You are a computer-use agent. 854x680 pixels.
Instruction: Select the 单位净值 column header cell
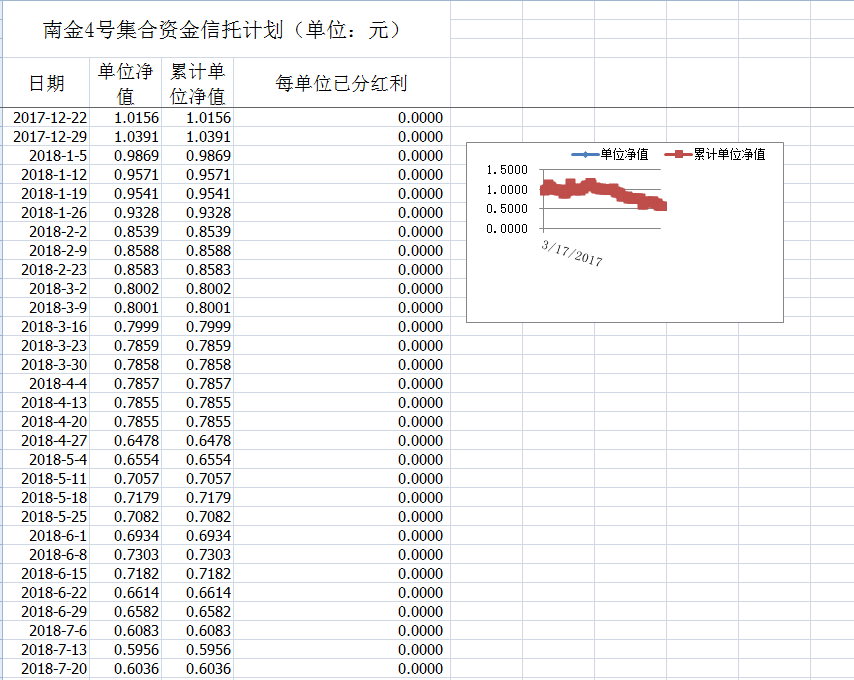pos(125,84)
